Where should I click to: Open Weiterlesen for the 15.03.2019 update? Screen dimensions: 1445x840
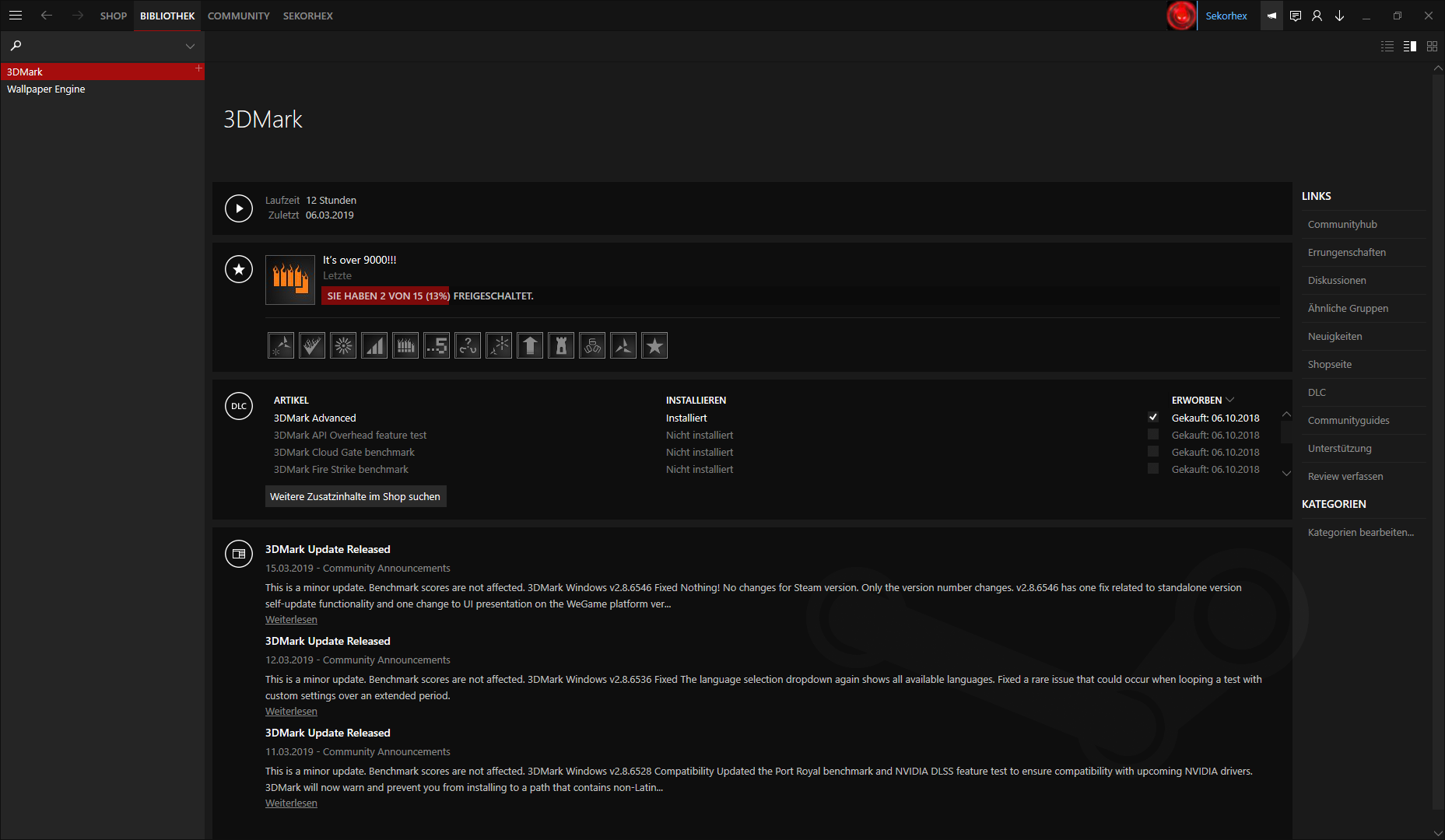point(291,619)
